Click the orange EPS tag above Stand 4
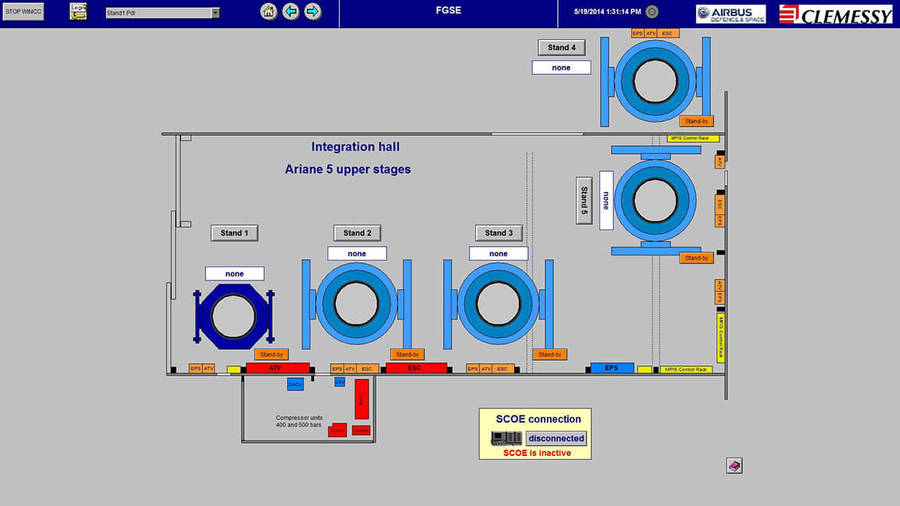This screenshot has height=506, width=900. (x=638, y=33)
